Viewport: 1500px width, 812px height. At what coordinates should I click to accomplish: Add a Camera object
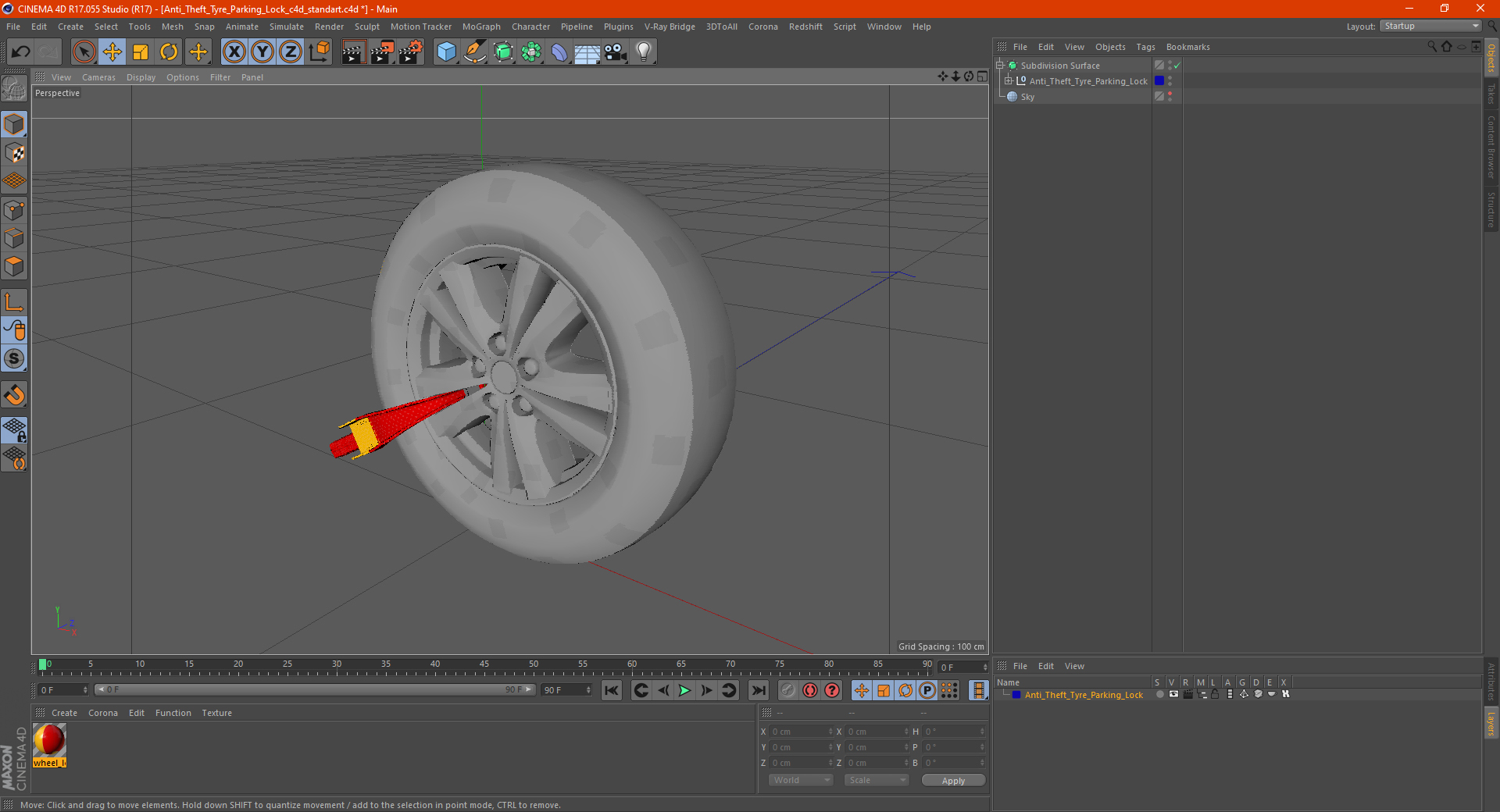coord(615,52)
